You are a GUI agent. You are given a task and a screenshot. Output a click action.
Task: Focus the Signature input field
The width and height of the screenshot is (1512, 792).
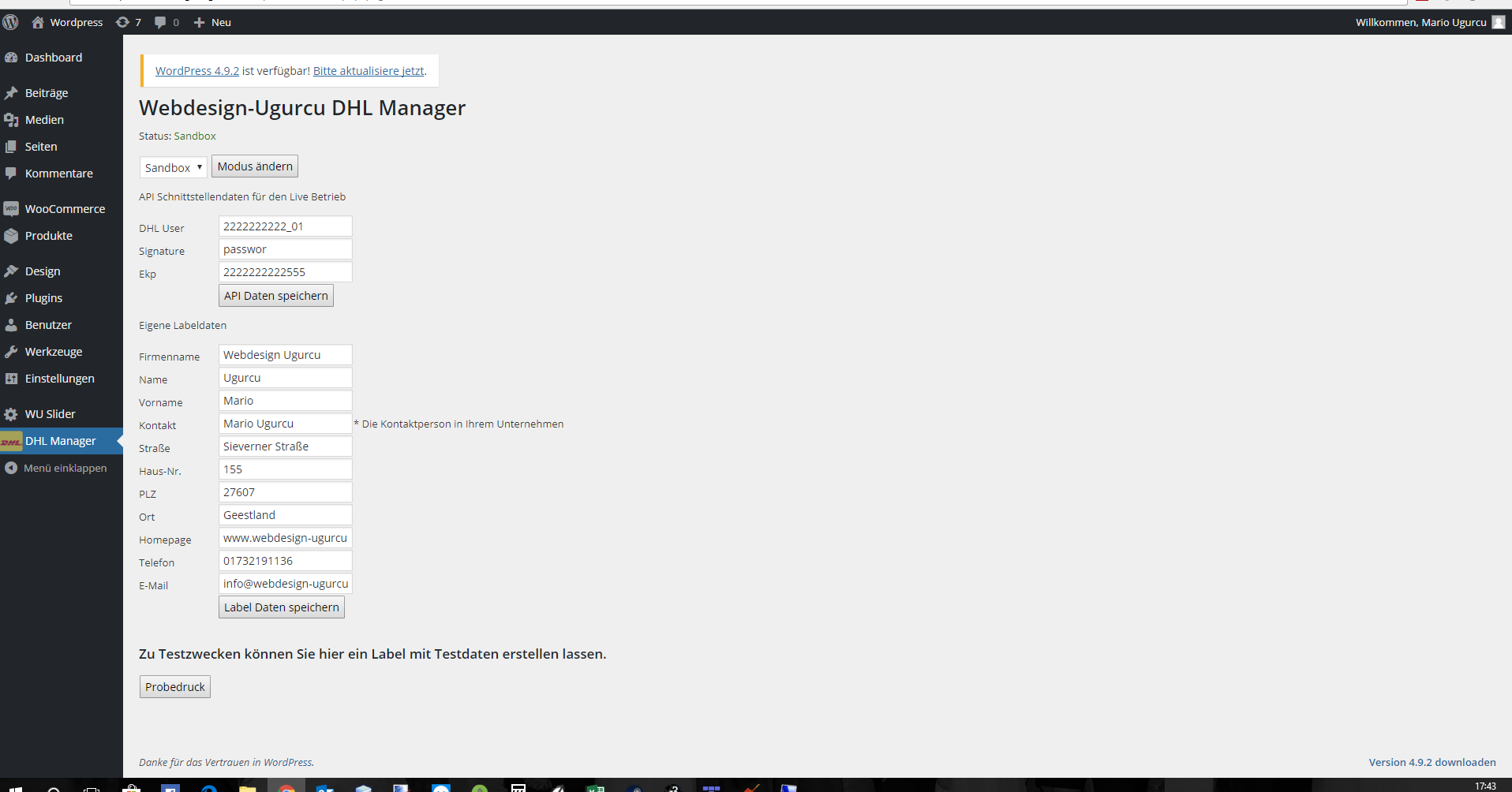[x=286, y=249]
